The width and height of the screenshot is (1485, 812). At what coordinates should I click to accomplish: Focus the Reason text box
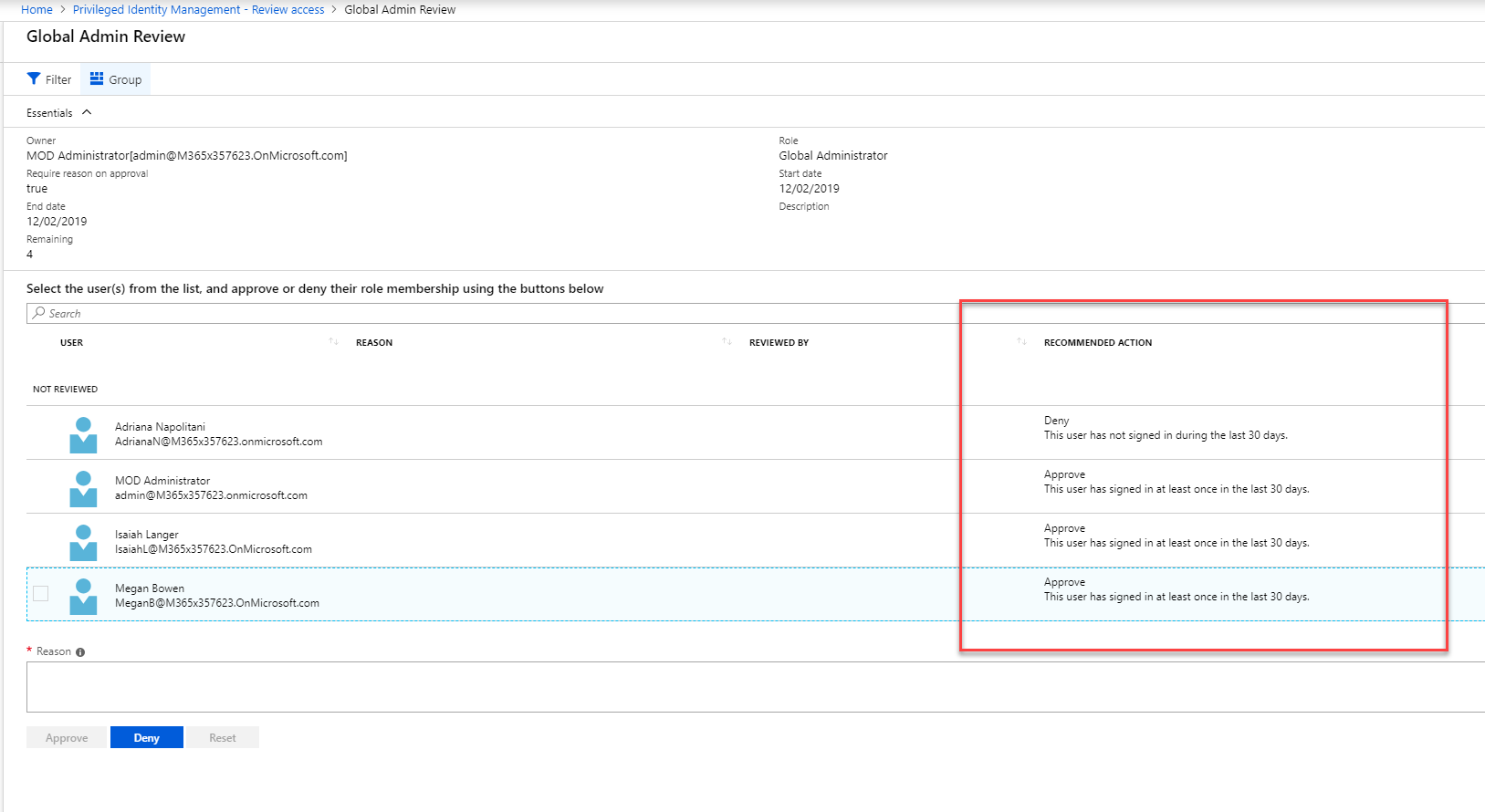pos(756,687)
